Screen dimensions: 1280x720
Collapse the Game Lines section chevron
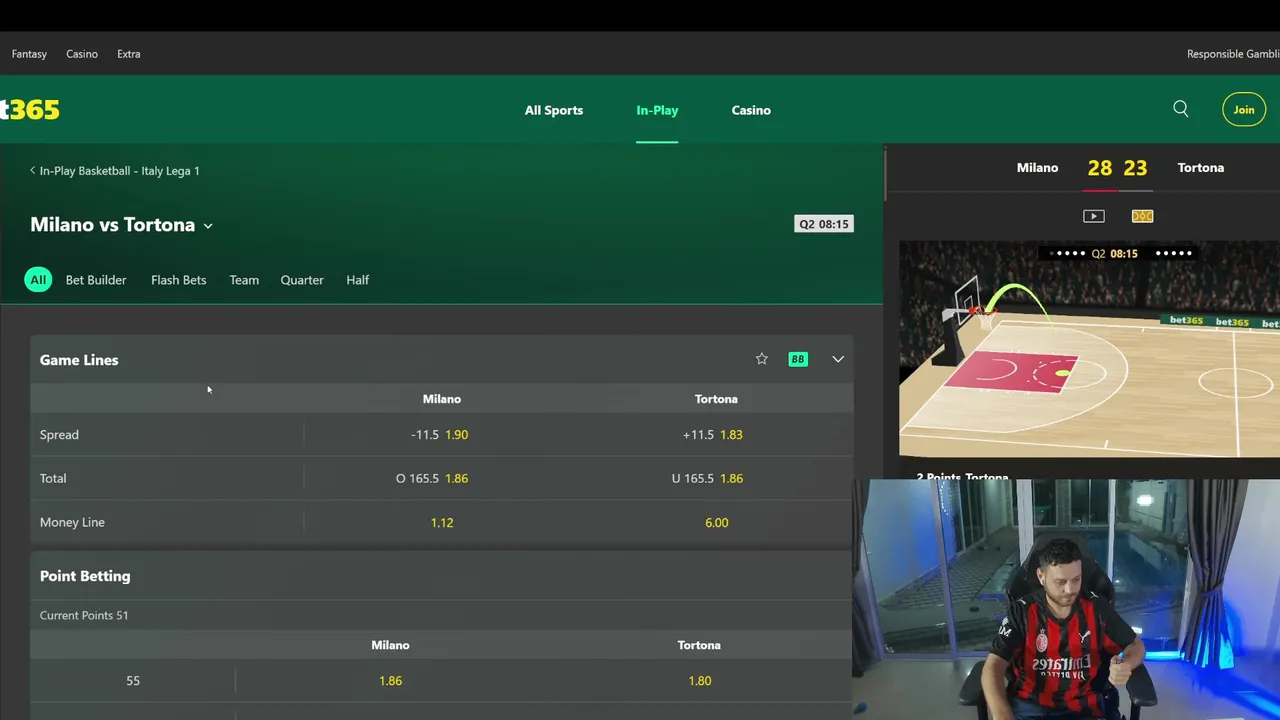tap(838, 359)
